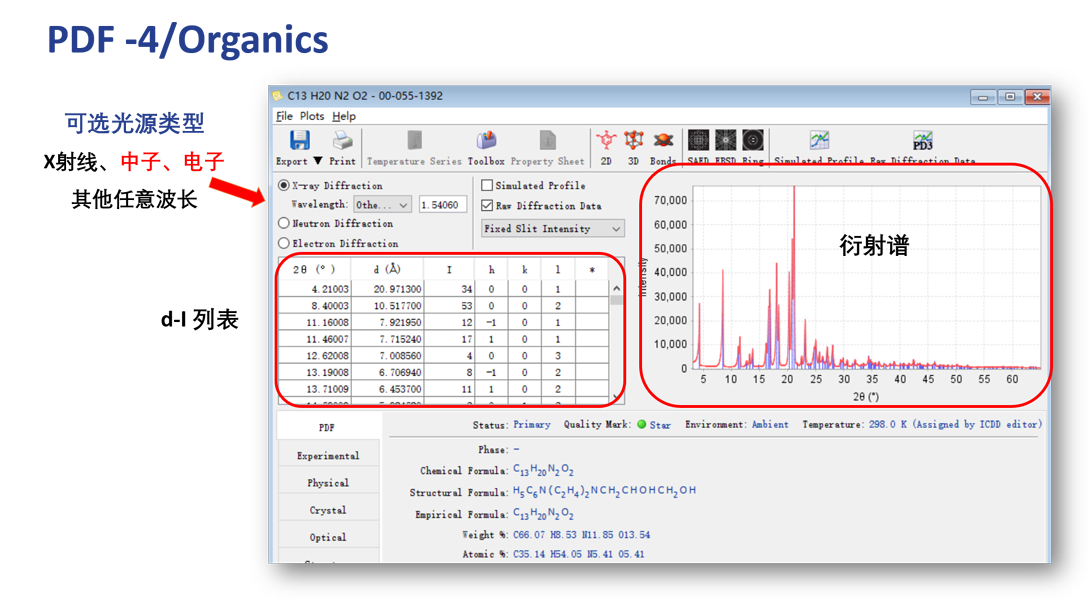The height and width of the screenshot is (600, 1088).
Task: Select table cell '7.715240'
Action: click(x=387, y=338)
